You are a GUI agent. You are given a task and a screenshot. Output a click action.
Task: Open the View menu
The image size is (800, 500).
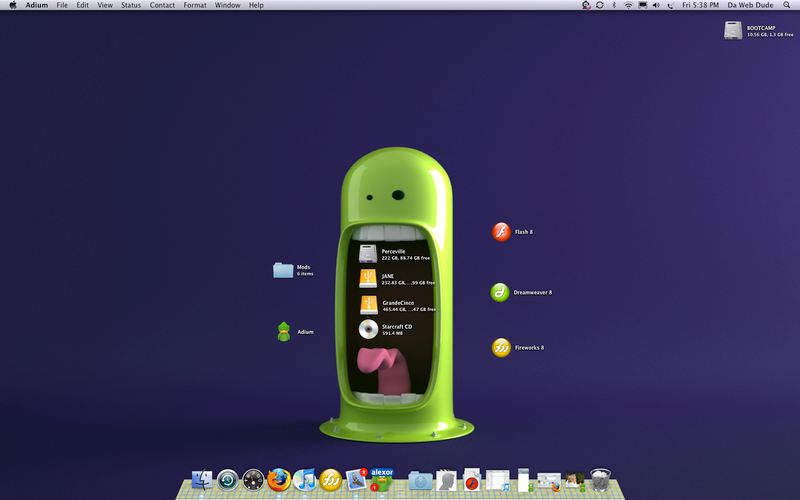[x=105, y=5]
